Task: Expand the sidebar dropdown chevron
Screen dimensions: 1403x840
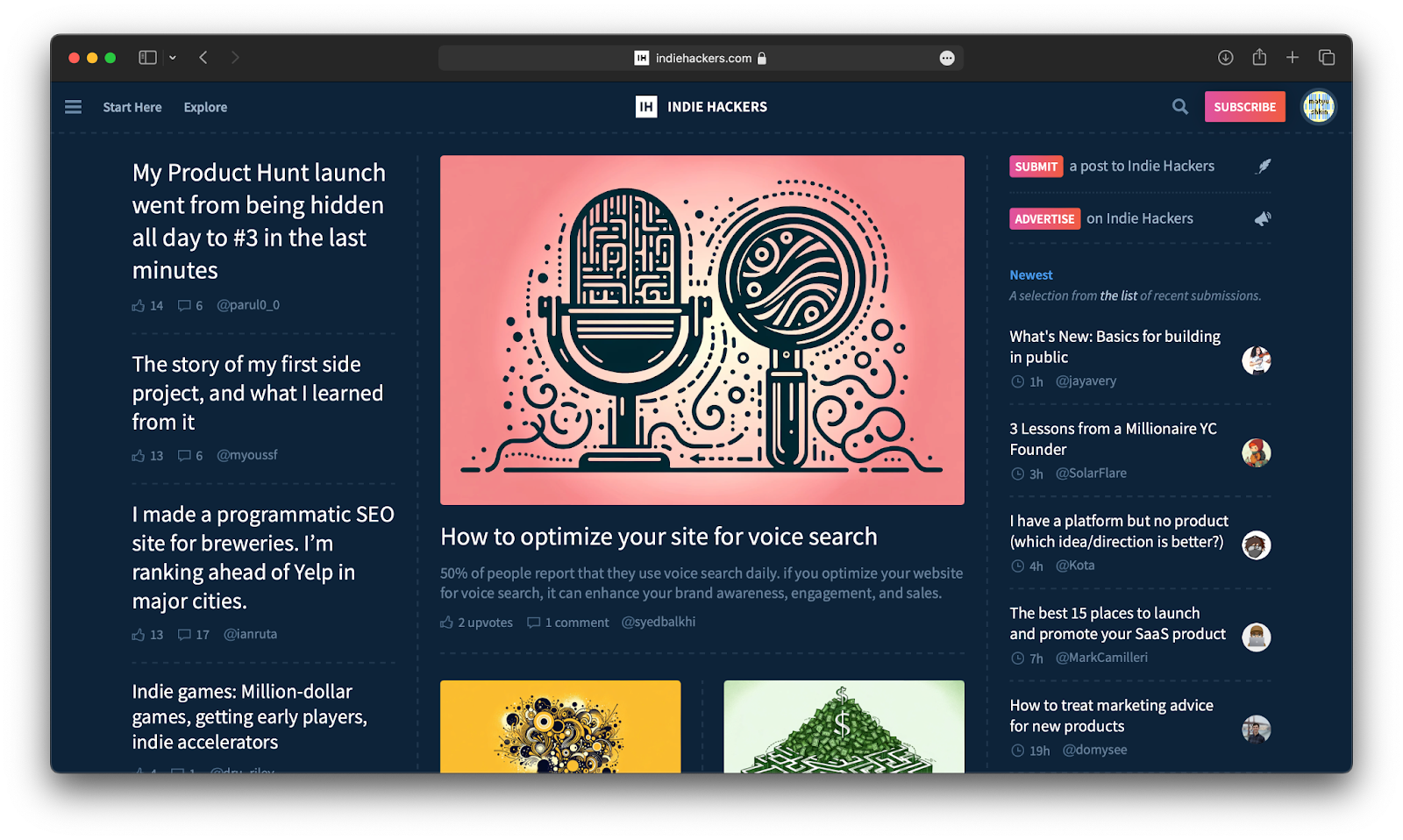Action: pos(173,58)
